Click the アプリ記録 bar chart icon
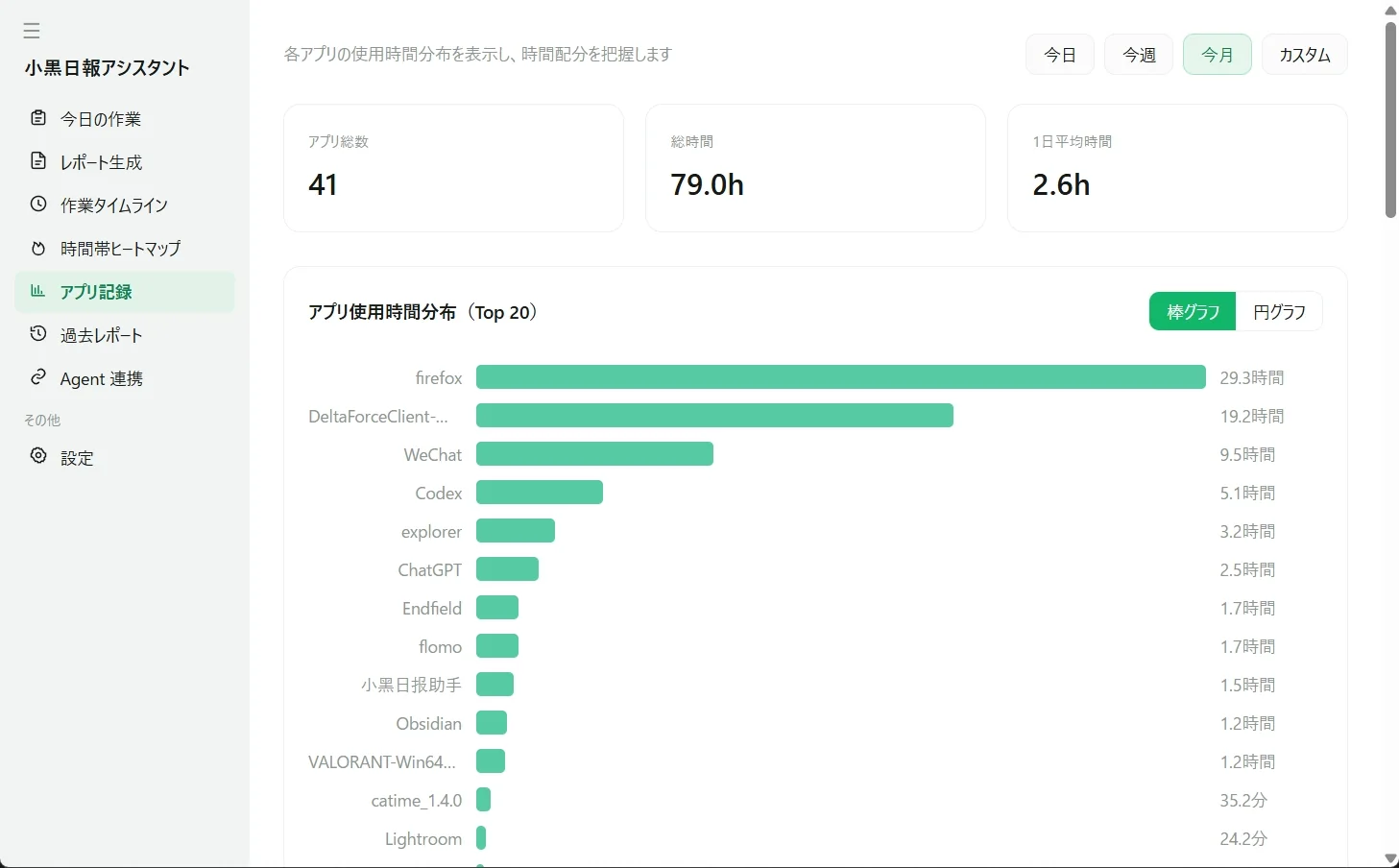This screenshot has height=868, width=1399. click(38, 291)
